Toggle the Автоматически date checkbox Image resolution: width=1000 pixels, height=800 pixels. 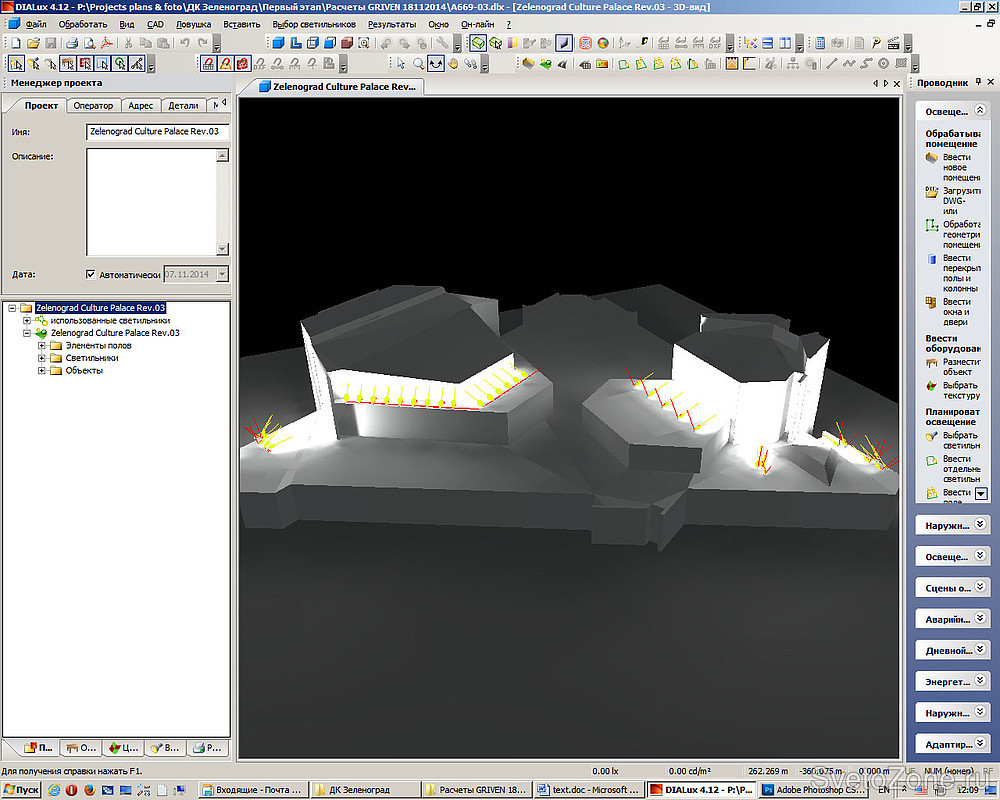[x=91, y=274]
